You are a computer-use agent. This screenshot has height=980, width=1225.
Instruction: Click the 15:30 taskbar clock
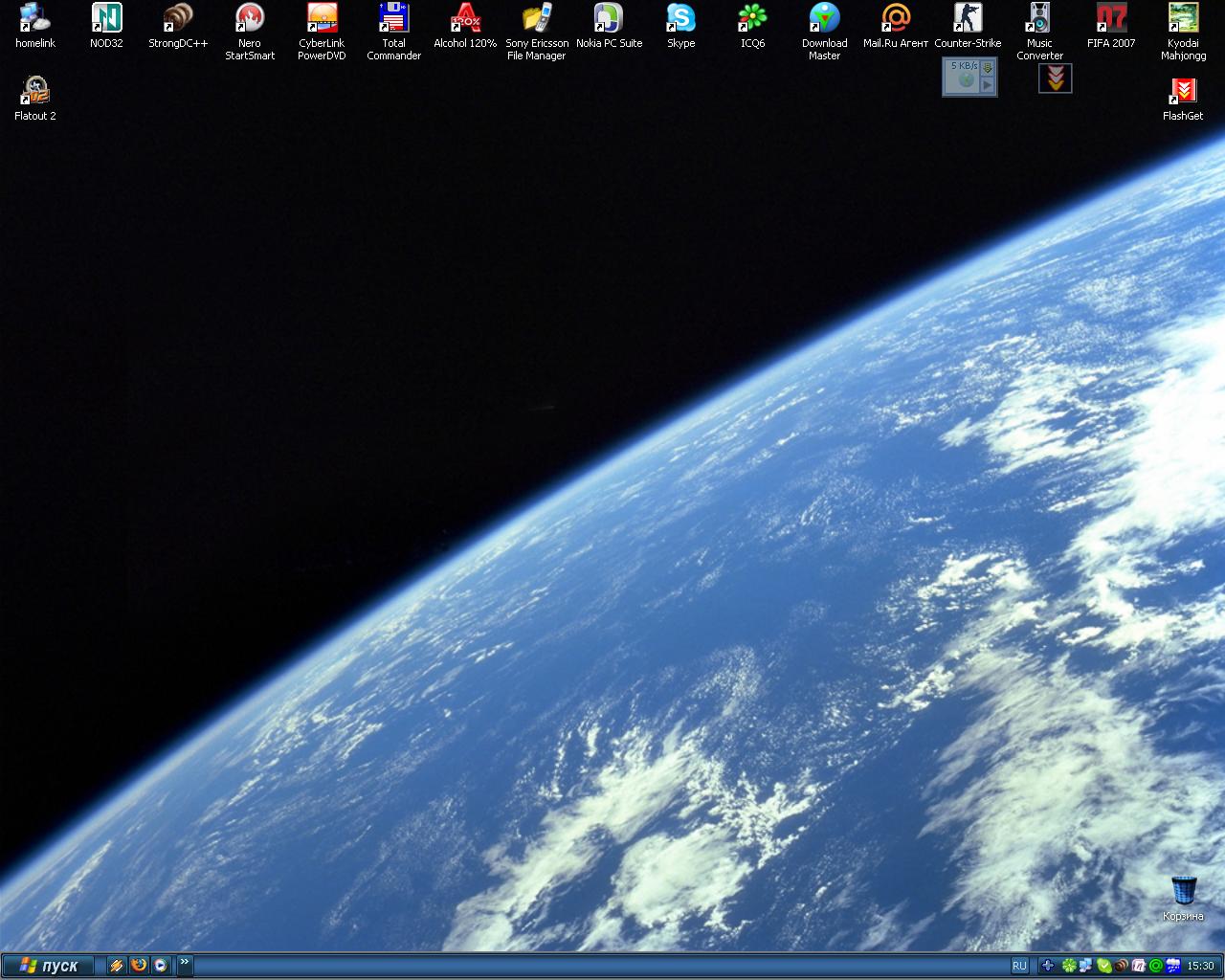pyautogui.click(x=1200, y=966)
